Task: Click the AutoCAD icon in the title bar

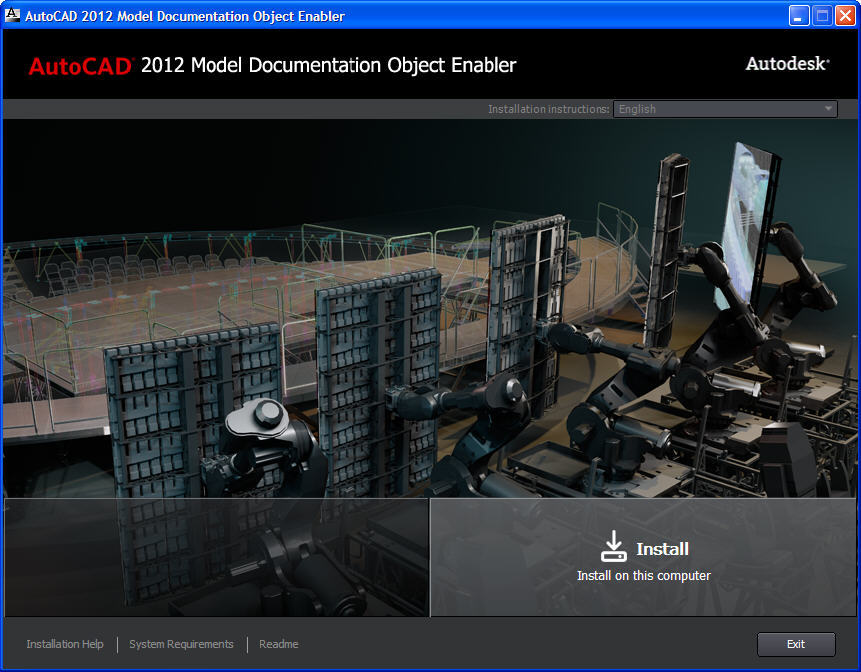Action: [x=12, y=15]
